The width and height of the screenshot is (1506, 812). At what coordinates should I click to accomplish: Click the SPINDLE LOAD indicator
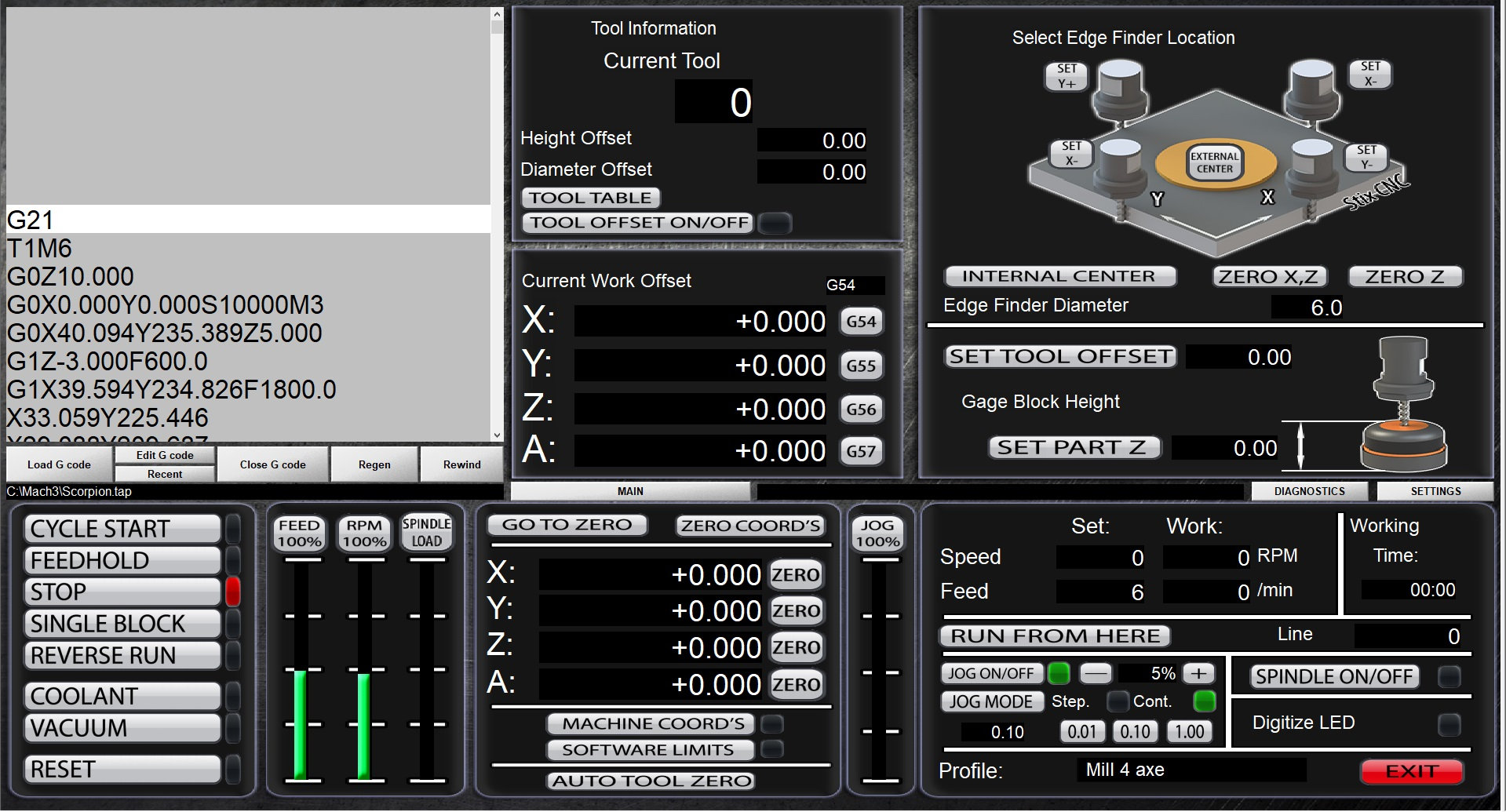pyautogui.click(x=425, y=532)
